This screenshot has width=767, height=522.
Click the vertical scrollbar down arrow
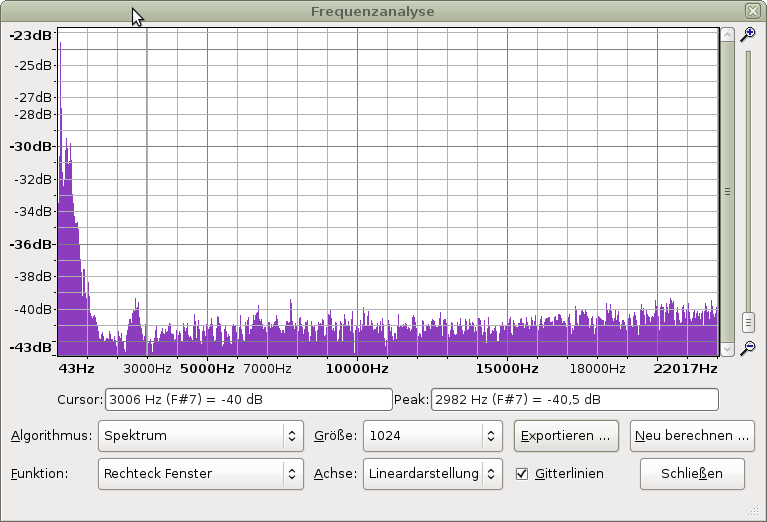click(727, 348)
